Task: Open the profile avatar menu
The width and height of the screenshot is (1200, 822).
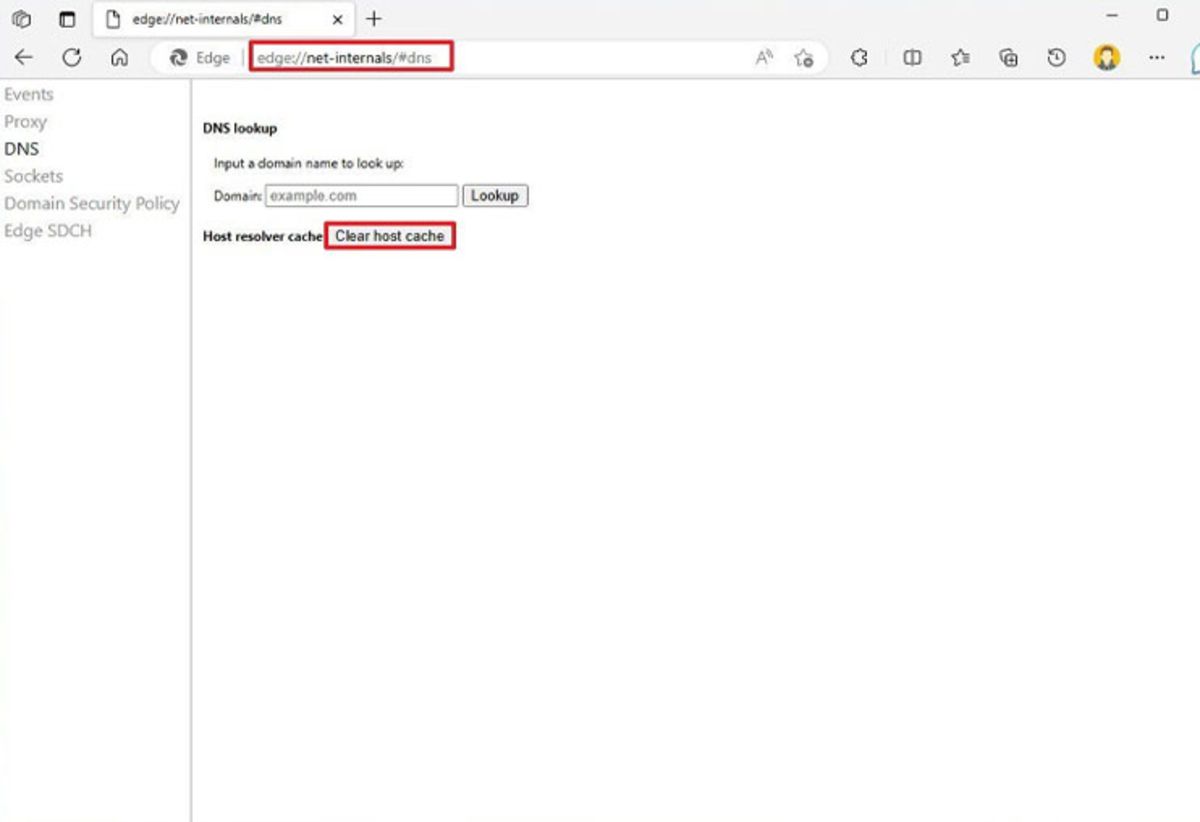Action: pos(1106,58)
